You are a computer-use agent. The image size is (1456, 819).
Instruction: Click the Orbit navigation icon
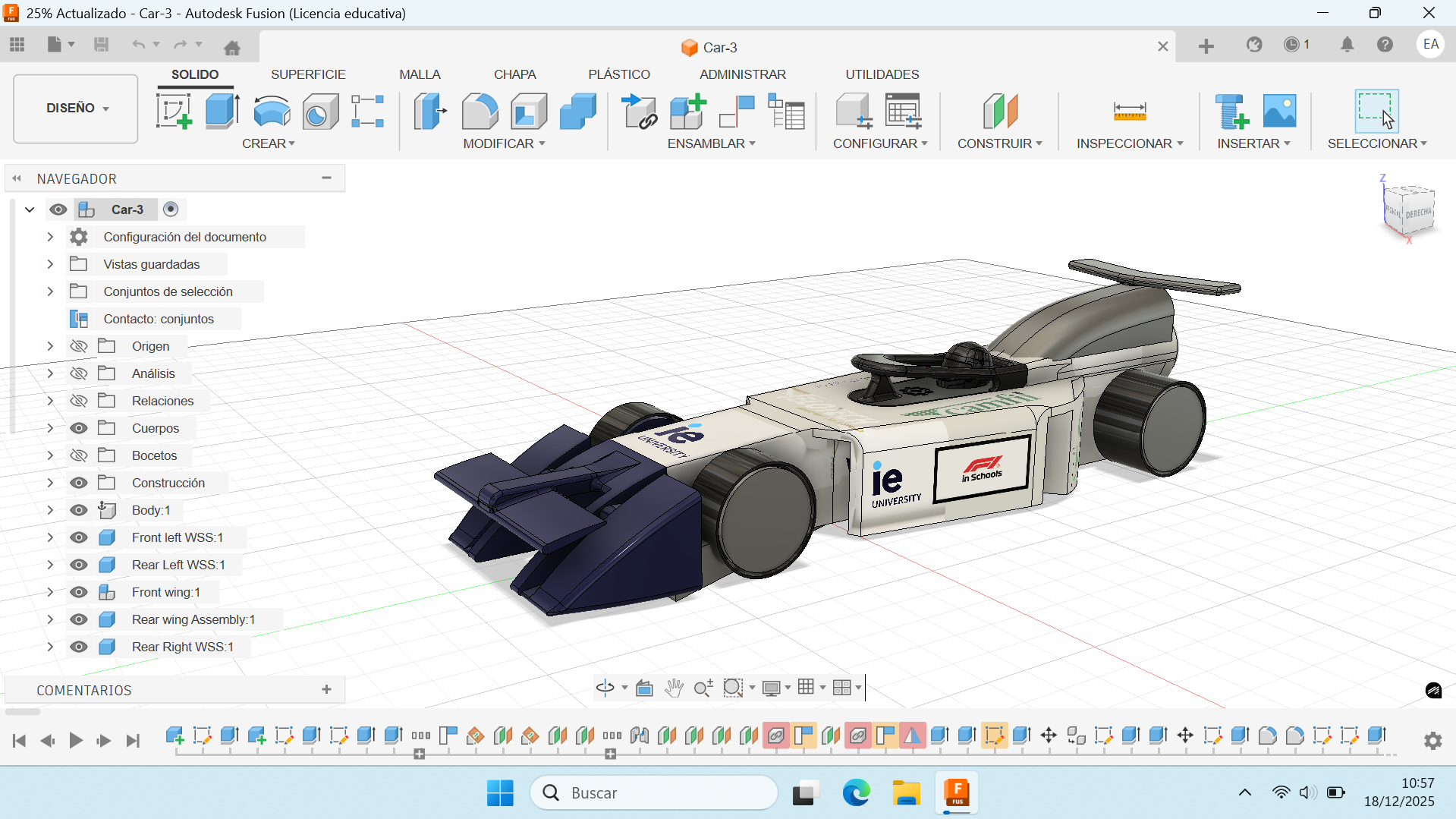click(605, 688)
